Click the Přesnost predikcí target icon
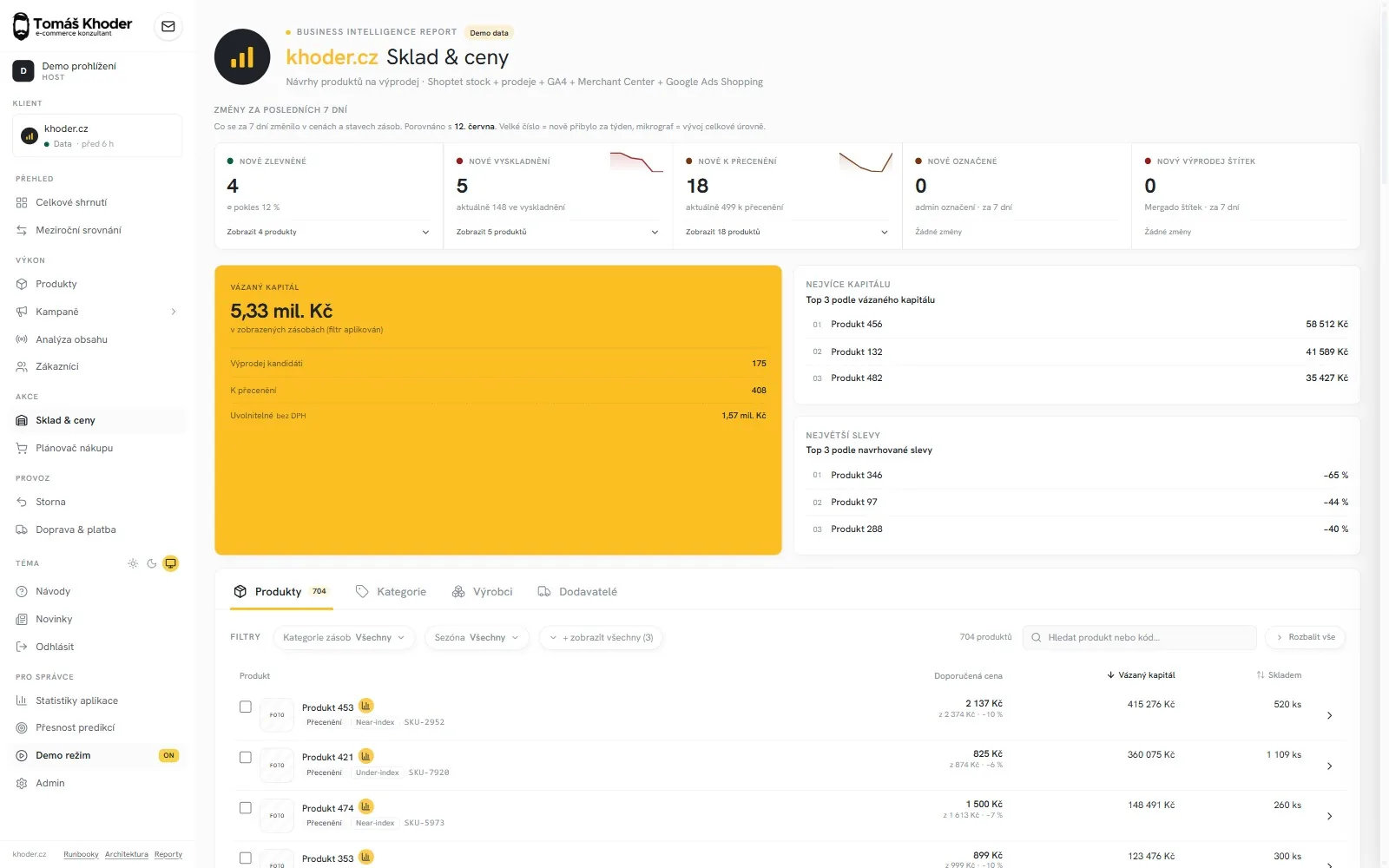The width and height of the screenshot is (1389, 868). click(x=22, y=727)
